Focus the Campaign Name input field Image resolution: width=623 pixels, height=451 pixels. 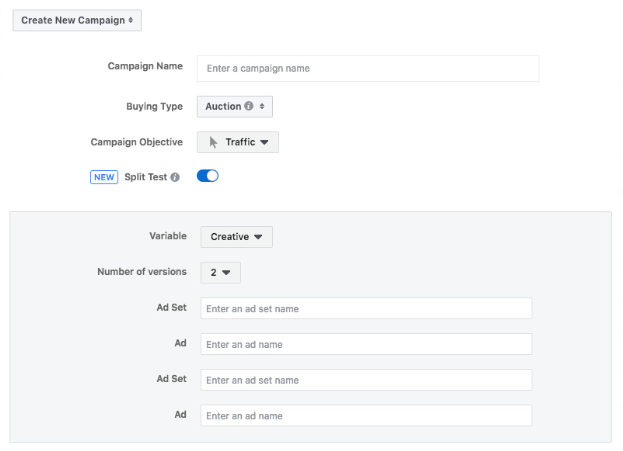pos(368,68)
